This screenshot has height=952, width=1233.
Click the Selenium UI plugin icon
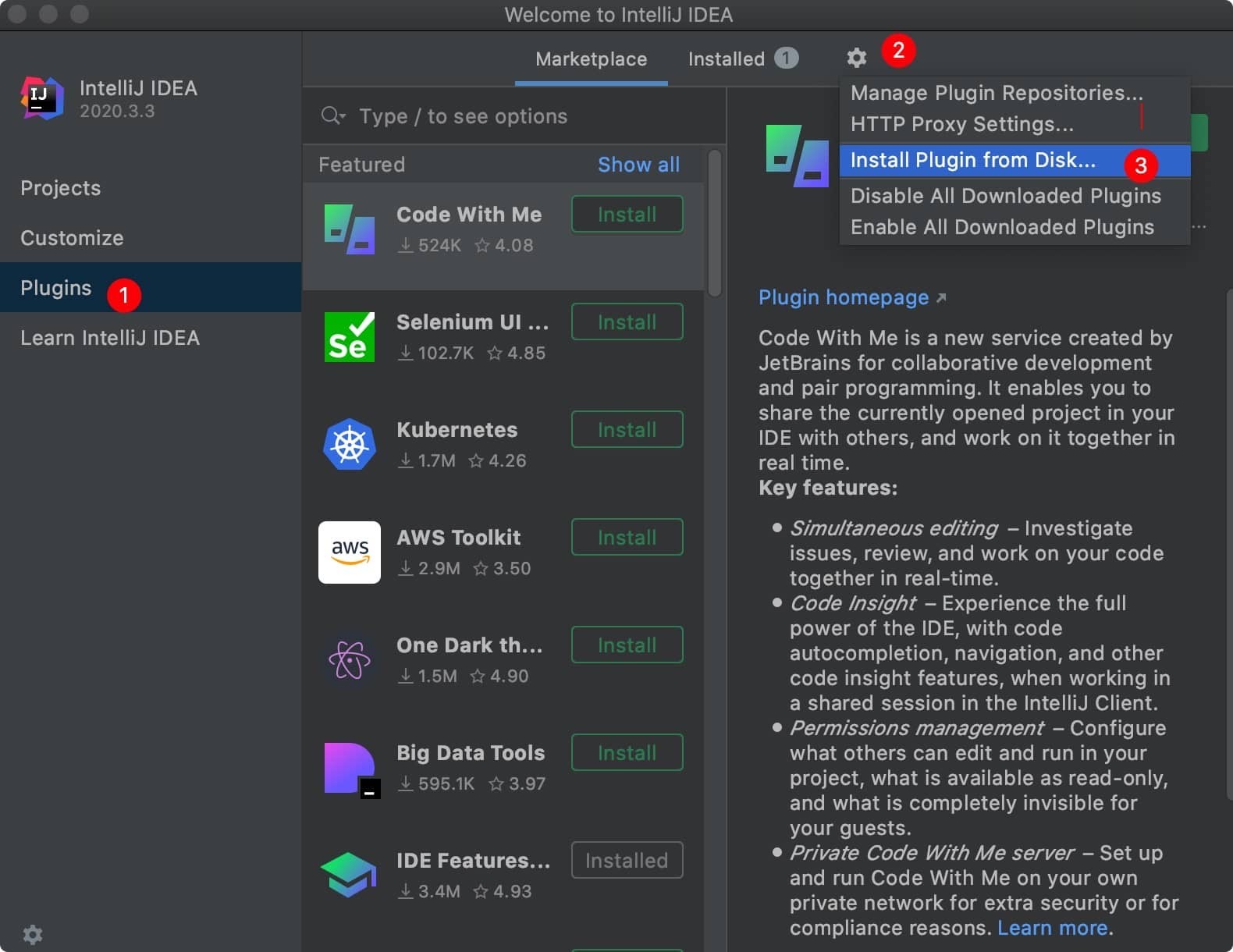pos(349,337)
